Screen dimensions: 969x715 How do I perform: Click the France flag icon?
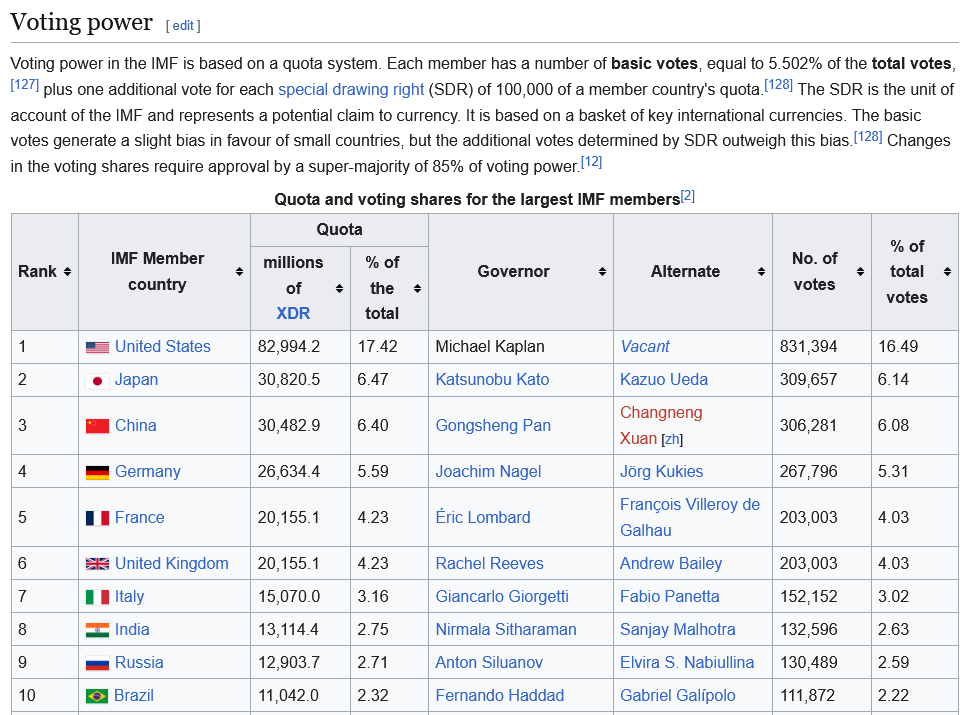coord(97,518)
